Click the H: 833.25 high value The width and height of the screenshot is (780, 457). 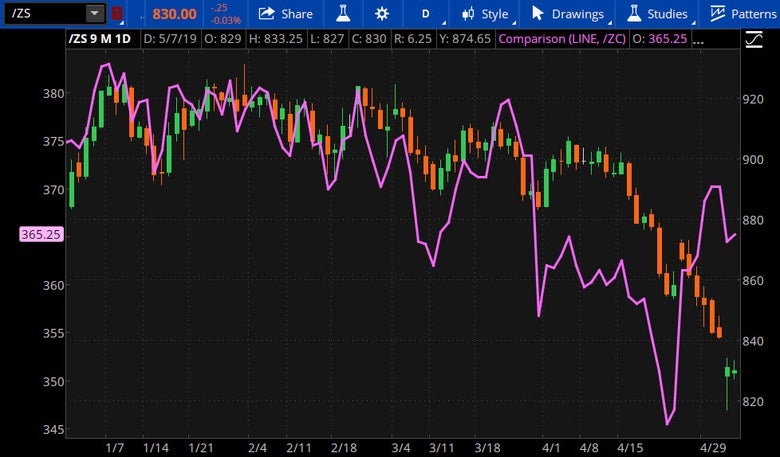click(276, 39)
